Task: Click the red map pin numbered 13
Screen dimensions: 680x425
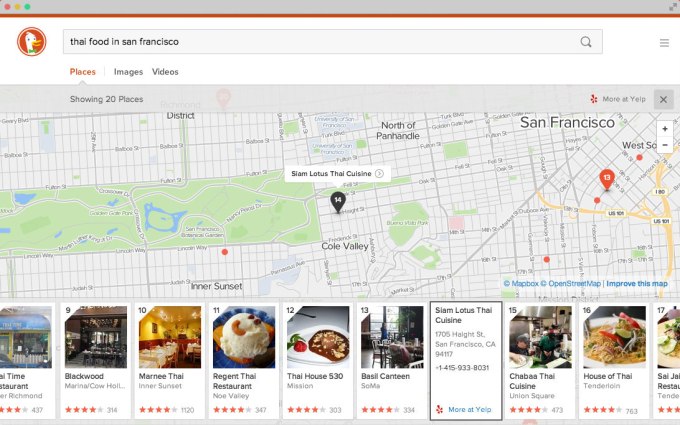Action: (x=607, y=180)
